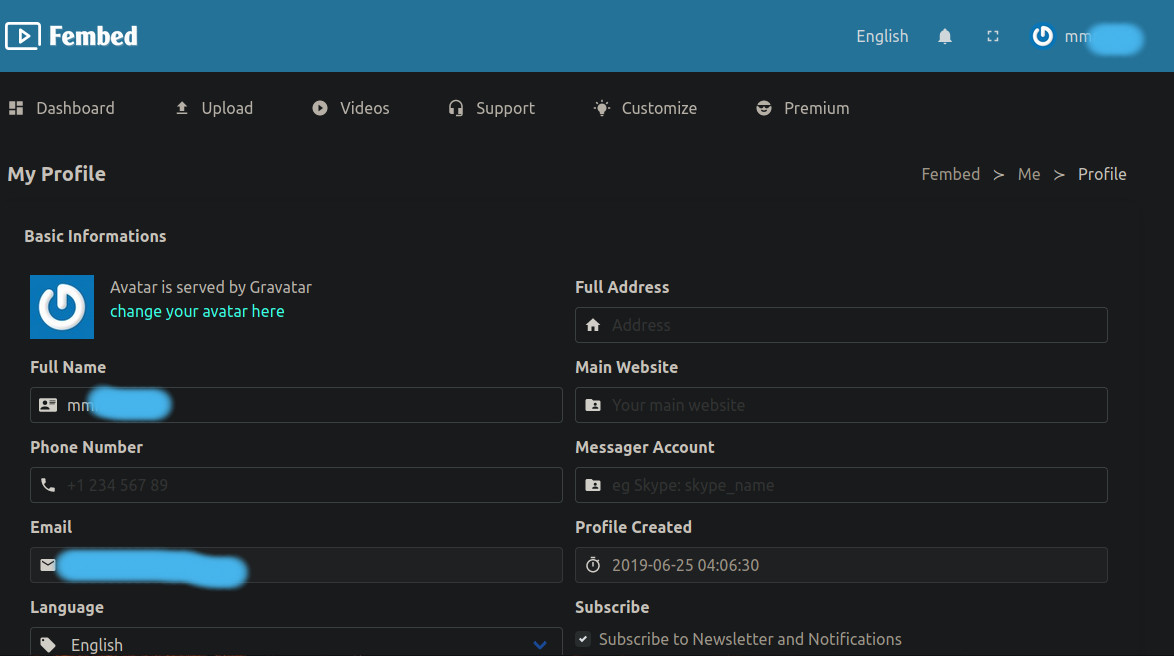
Task: Click the Customize lightbulb icon
Action: (602, 109)
